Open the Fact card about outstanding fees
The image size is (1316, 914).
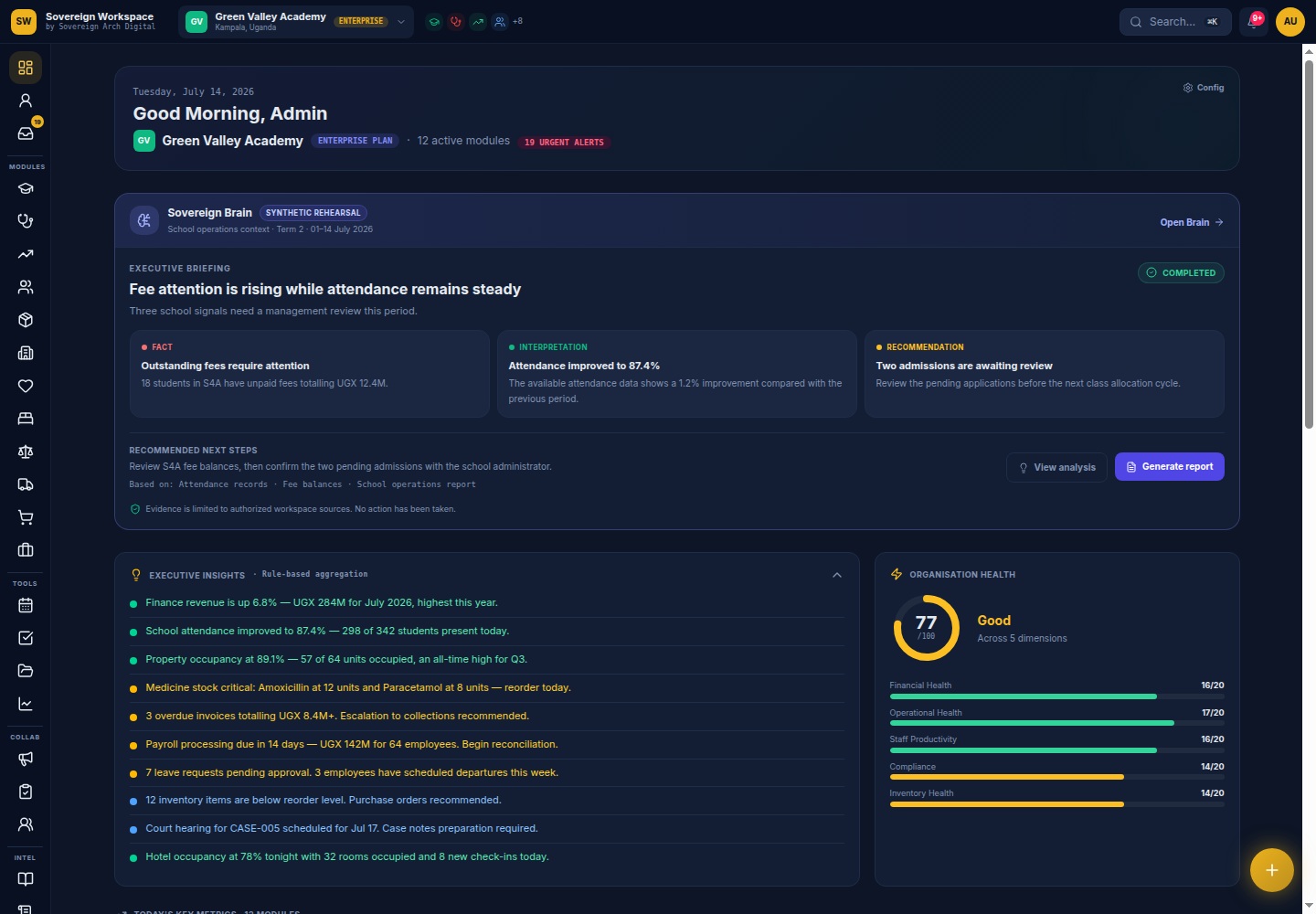[310, 374]
